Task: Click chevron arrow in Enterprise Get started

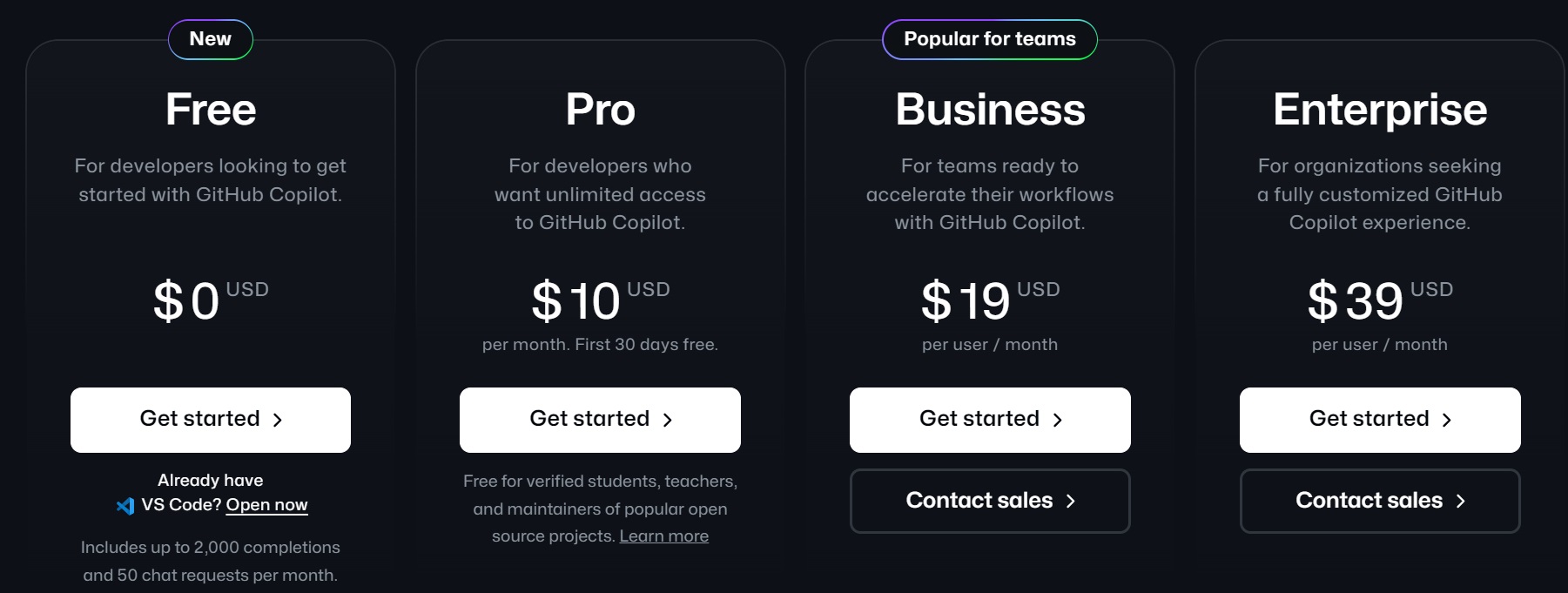Action: pyautogui.click(x=1447, y=420)
